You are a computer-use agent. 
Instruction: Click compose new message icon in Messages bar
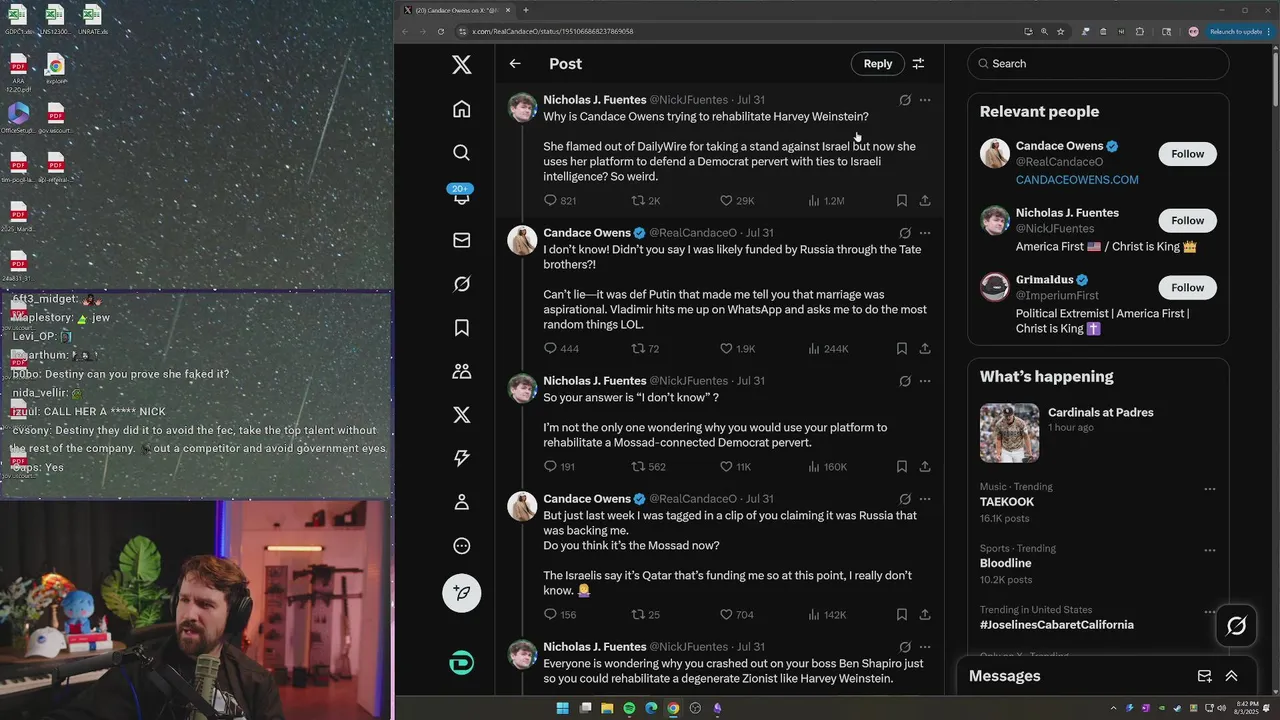click(x=1204, y=676)
